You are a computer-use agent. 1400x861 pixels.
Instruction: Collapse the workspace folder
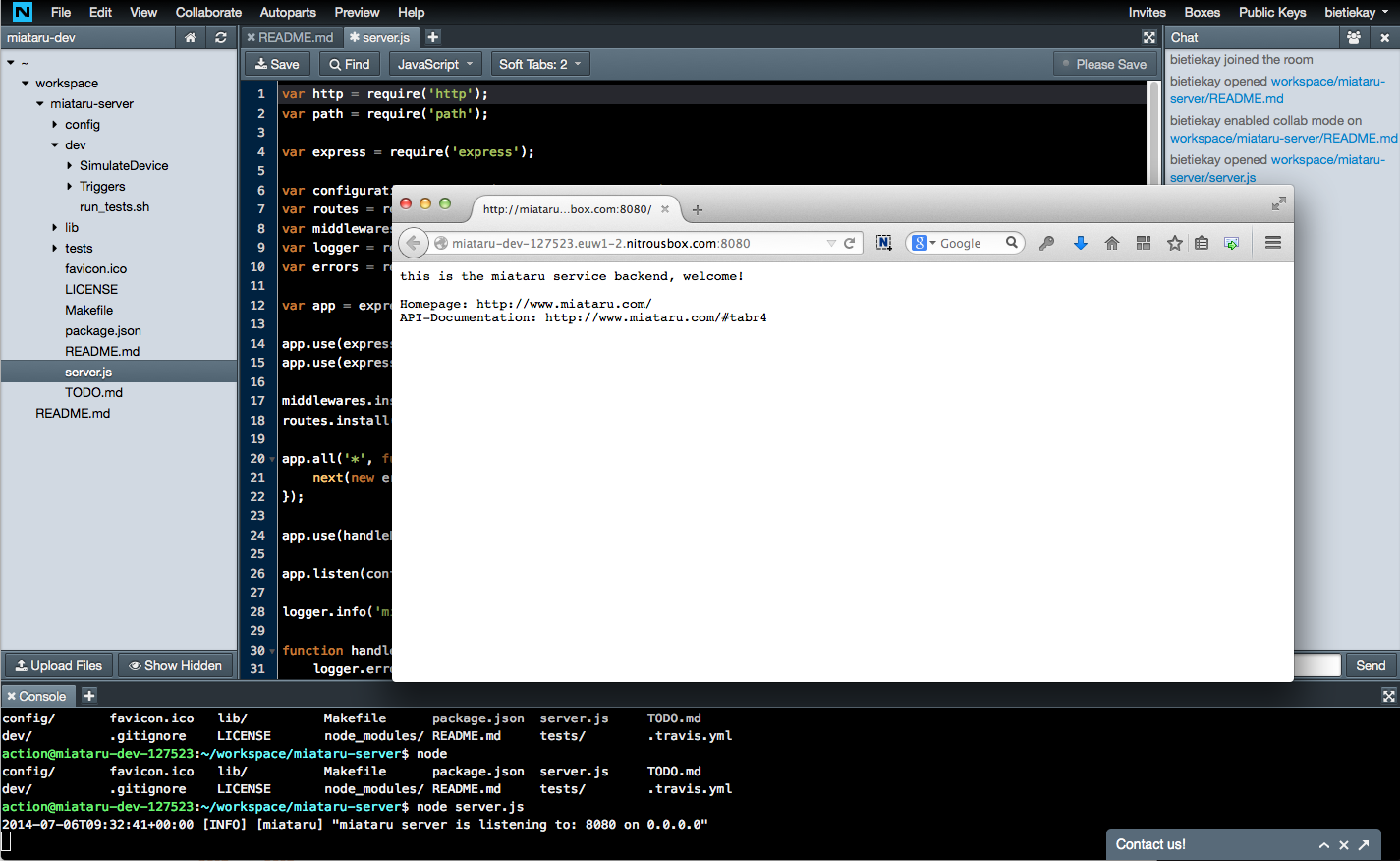26,84
